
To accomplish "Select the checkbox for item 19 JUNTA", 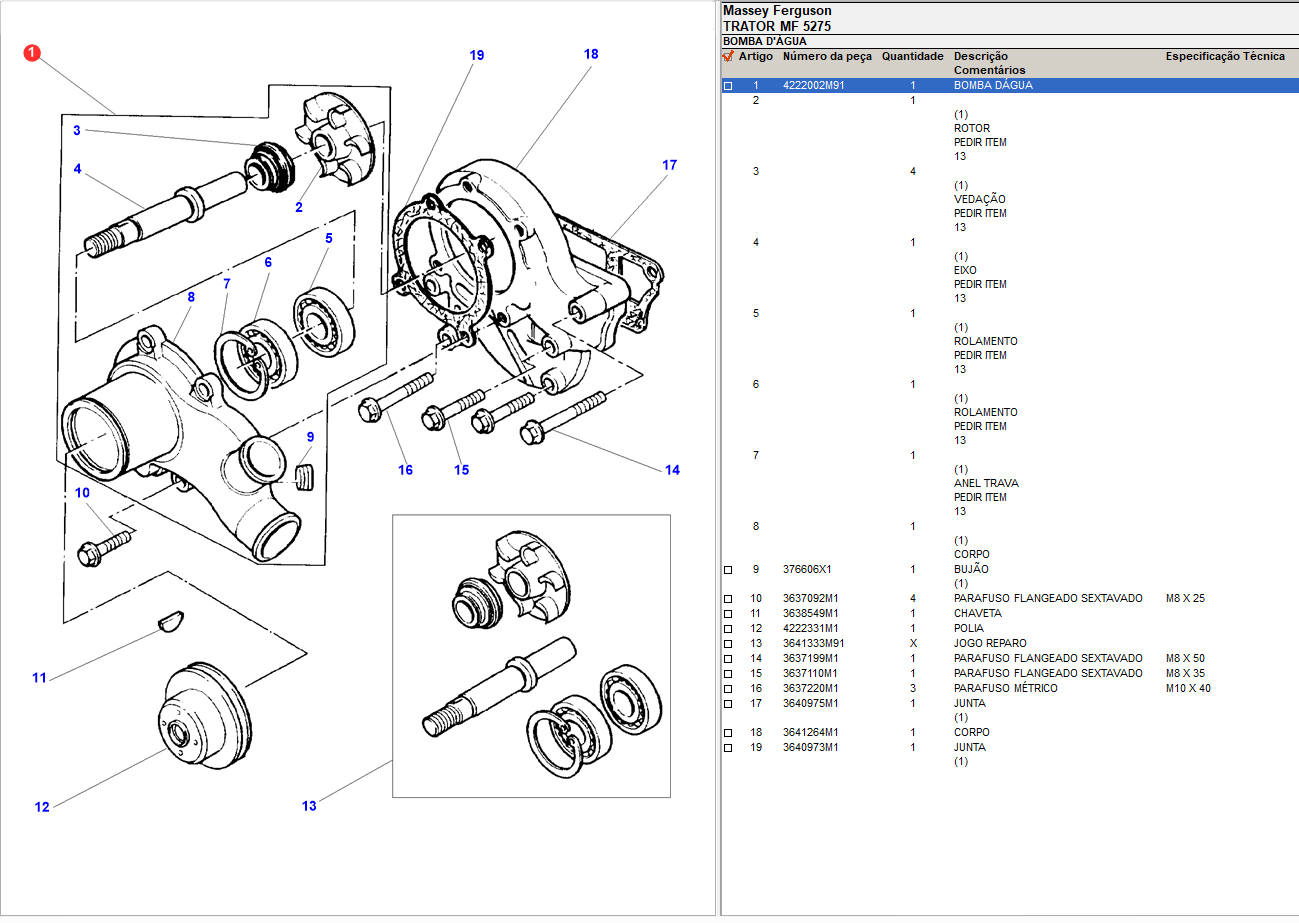I will point(728,748).
